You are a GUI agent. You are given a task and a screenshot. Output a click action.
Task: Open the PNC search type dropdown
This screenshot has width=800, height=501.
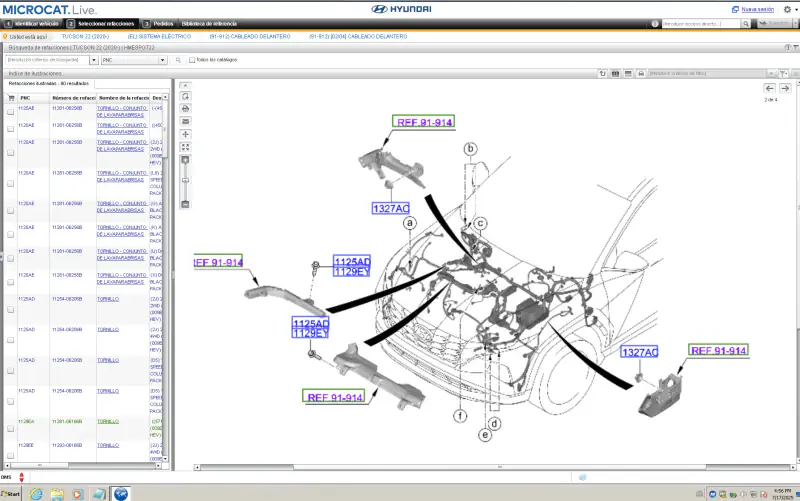coord(134,60)
